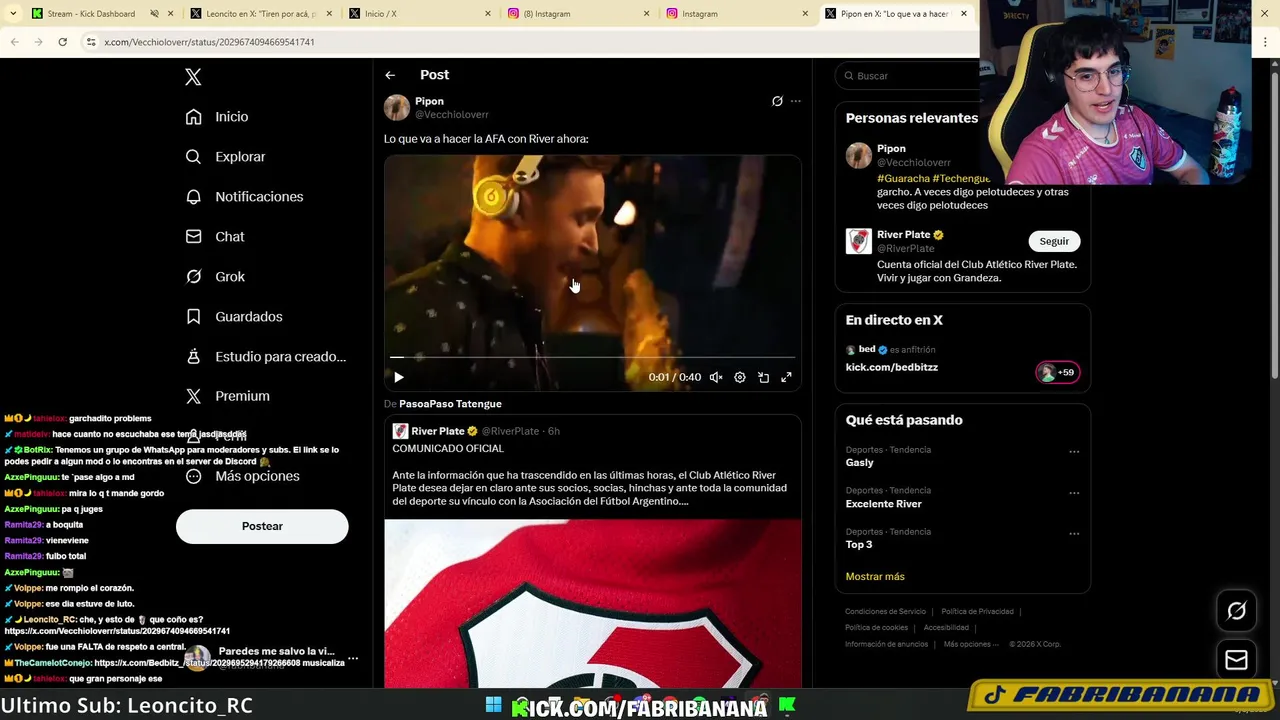This screenshot has height=720, width=1280.
Task: Open Guardados bookmarks
Action: [234, 317]
